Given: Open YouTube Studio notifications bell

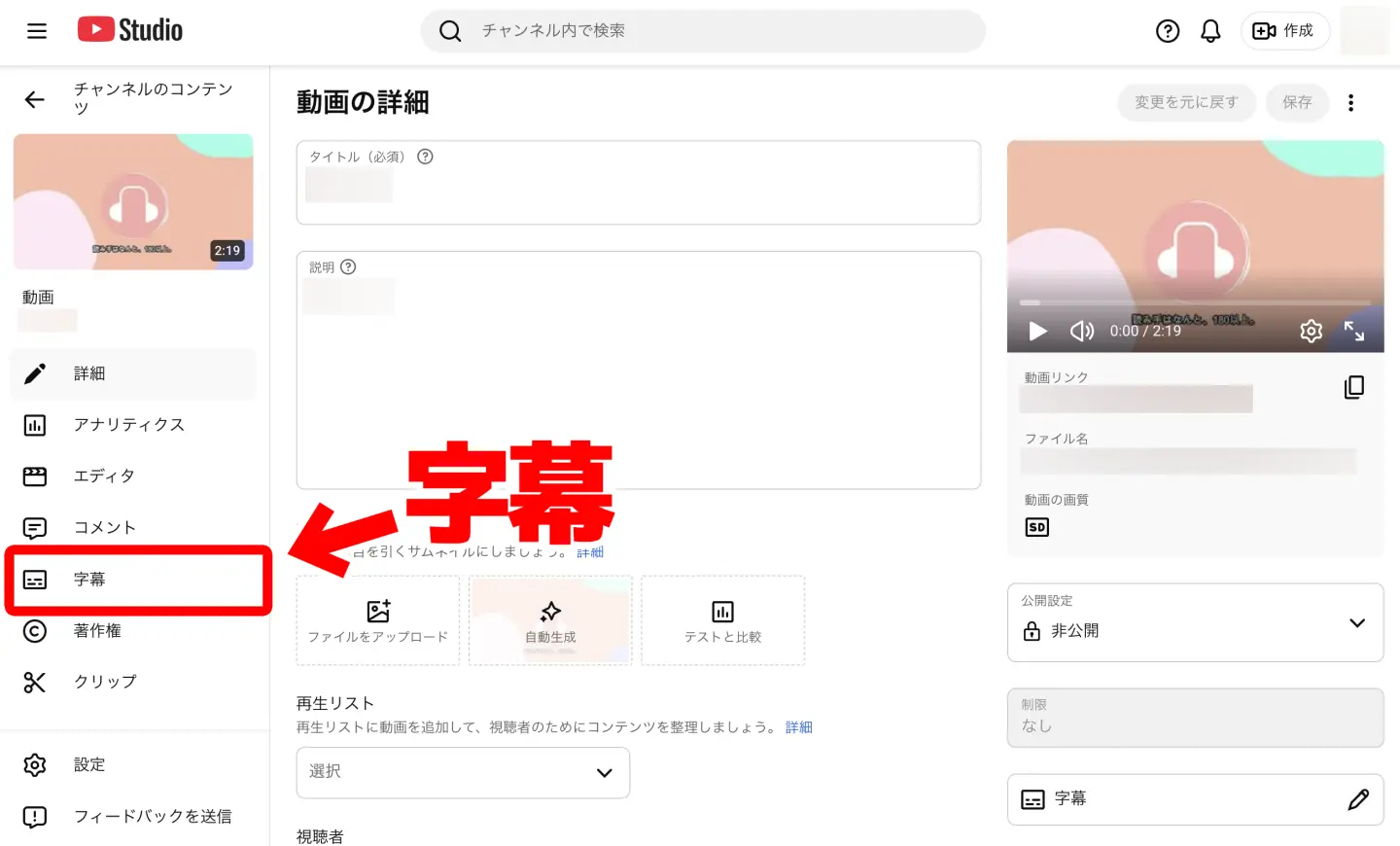Looking at the screenshot, I should point(1210,30).
